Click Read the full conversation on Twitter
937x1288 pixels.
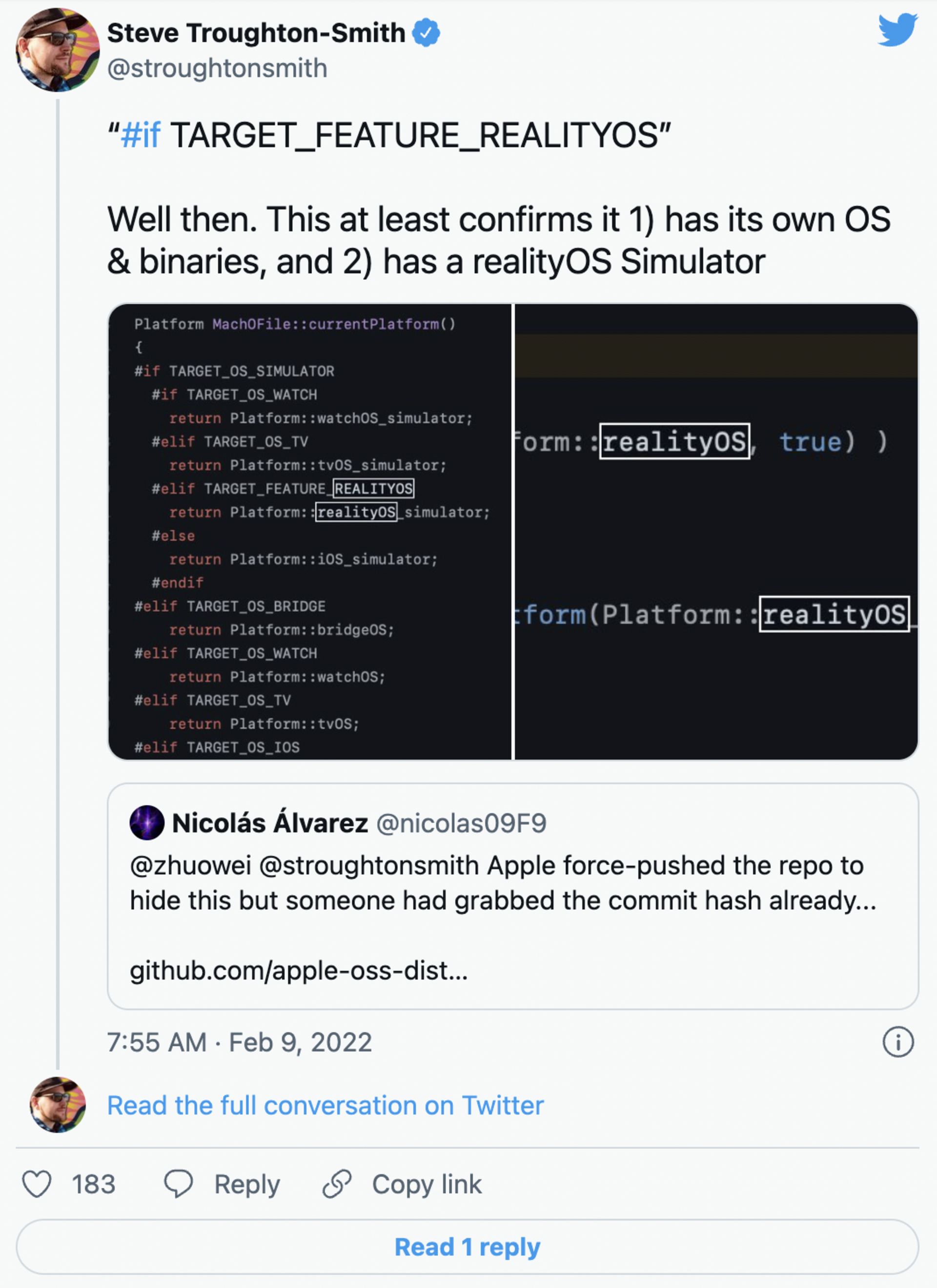(x=325, y=1105)
